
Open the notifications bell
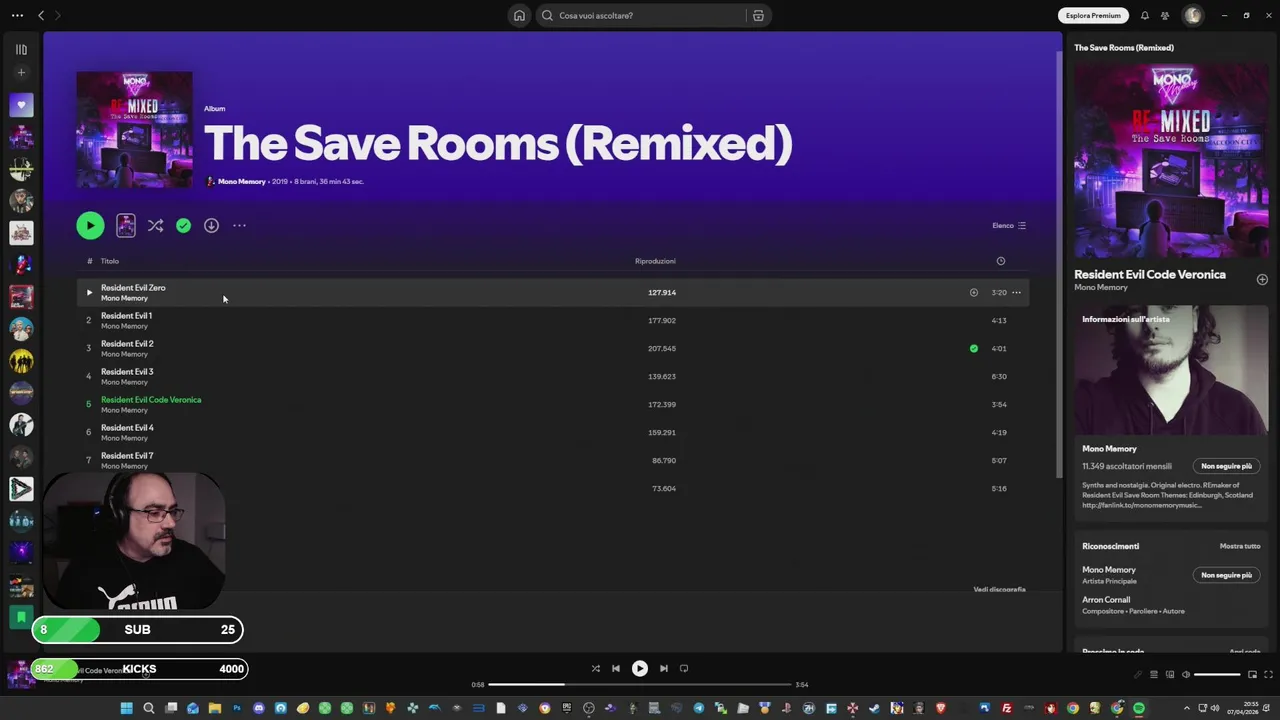1145,15
